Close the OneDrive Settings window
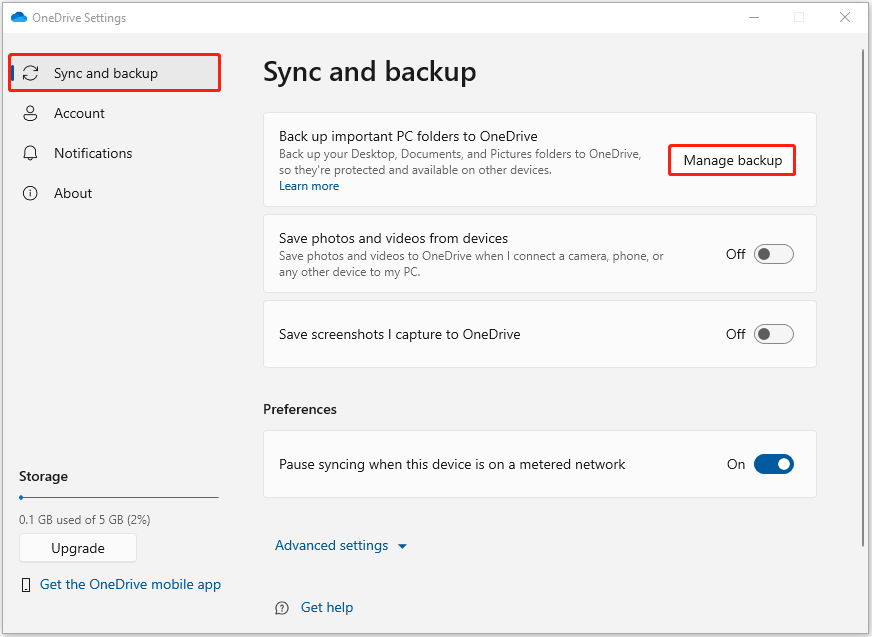Screen dimensions: 872x637 click(845, 17)
